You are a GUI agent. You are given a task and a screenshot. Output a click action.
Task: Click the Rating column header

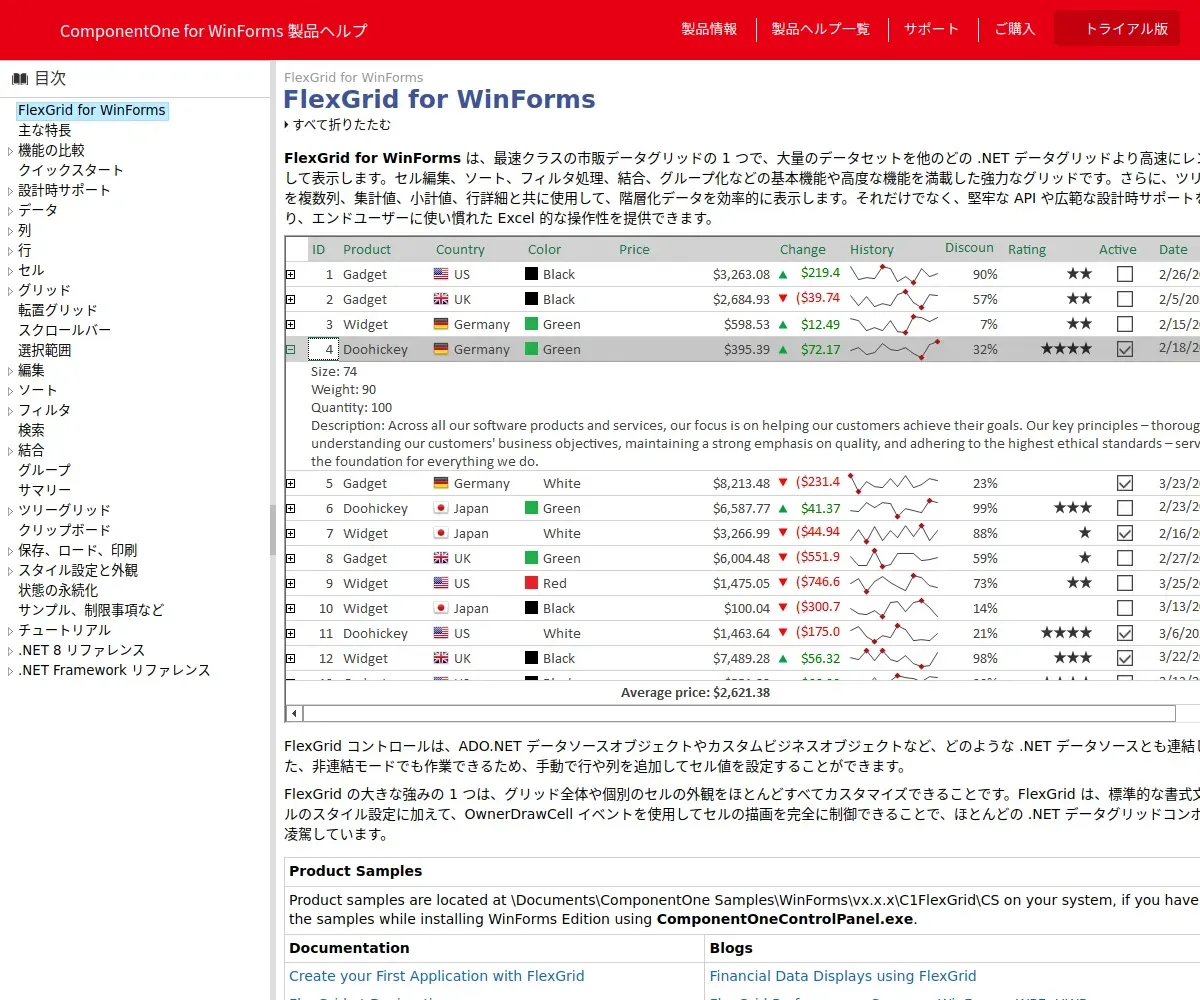coord(1027,250)
